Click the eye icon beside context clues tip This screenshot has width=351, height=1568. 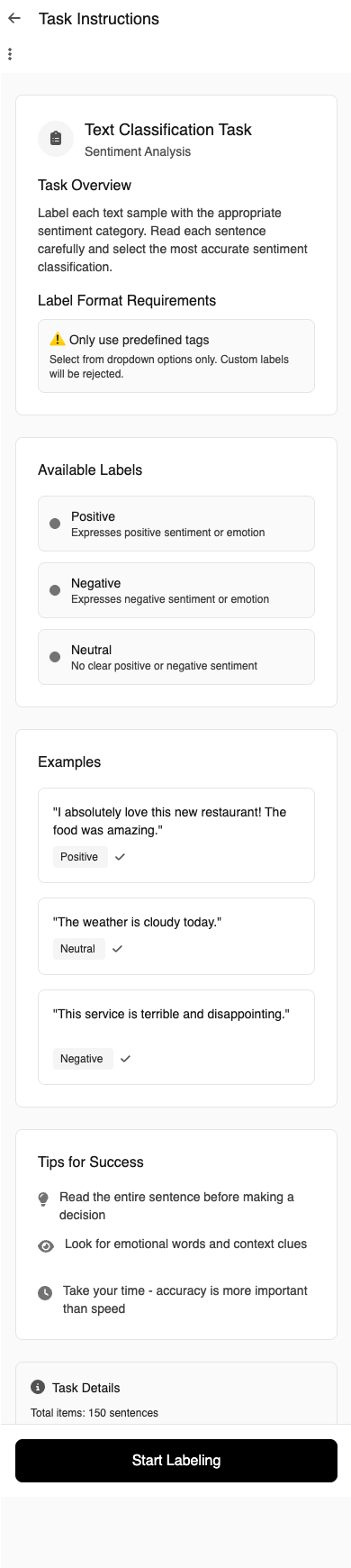[x=46, y=1246]
